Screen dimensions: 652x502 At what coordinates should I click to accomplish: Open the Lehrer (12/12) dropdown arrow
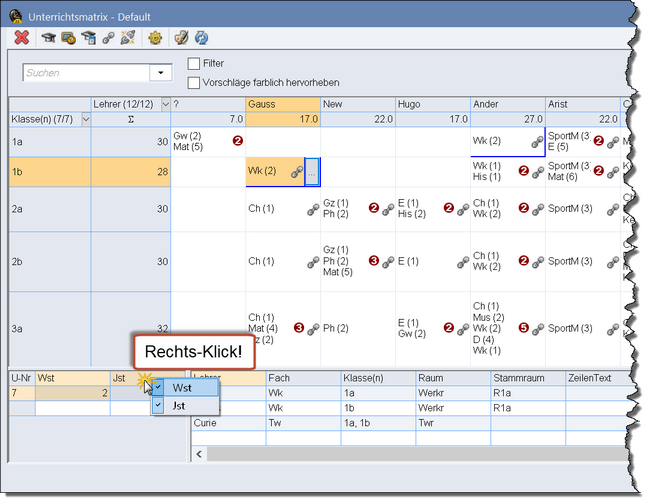pos(165,104)
